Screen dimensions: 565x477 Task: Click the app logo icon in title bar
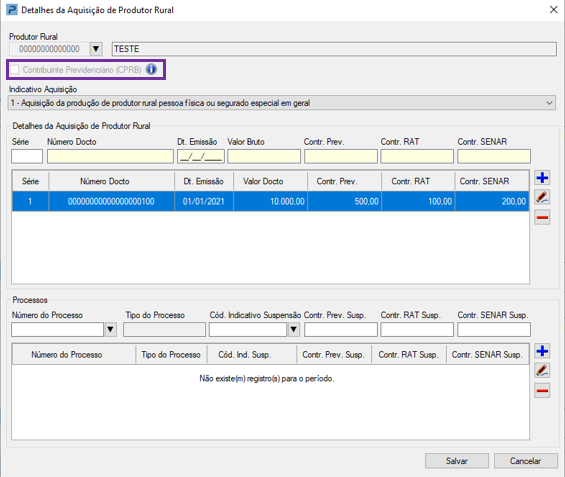point(12,10)
